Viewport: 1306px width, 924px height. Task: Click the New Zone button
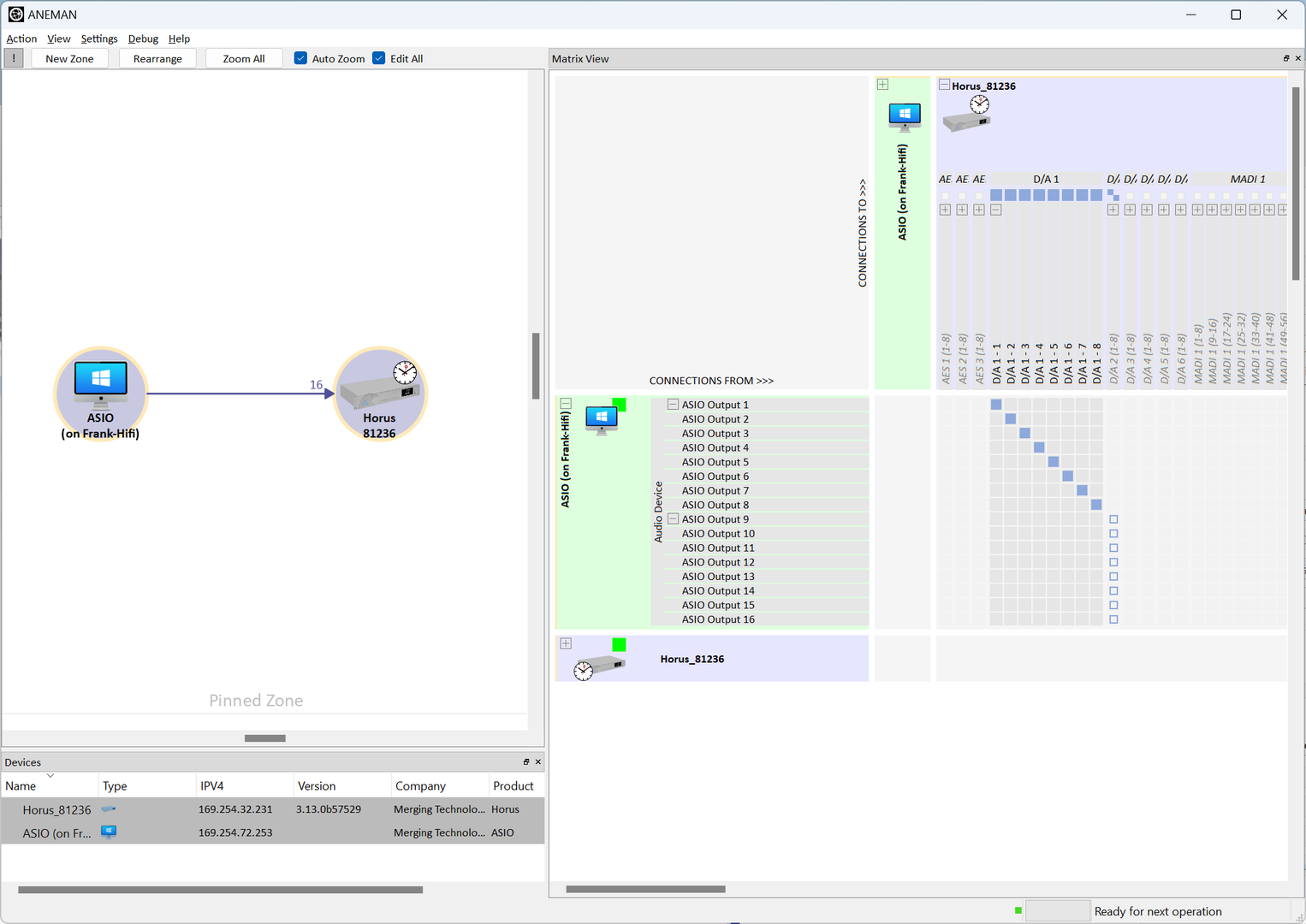(69, 58)
